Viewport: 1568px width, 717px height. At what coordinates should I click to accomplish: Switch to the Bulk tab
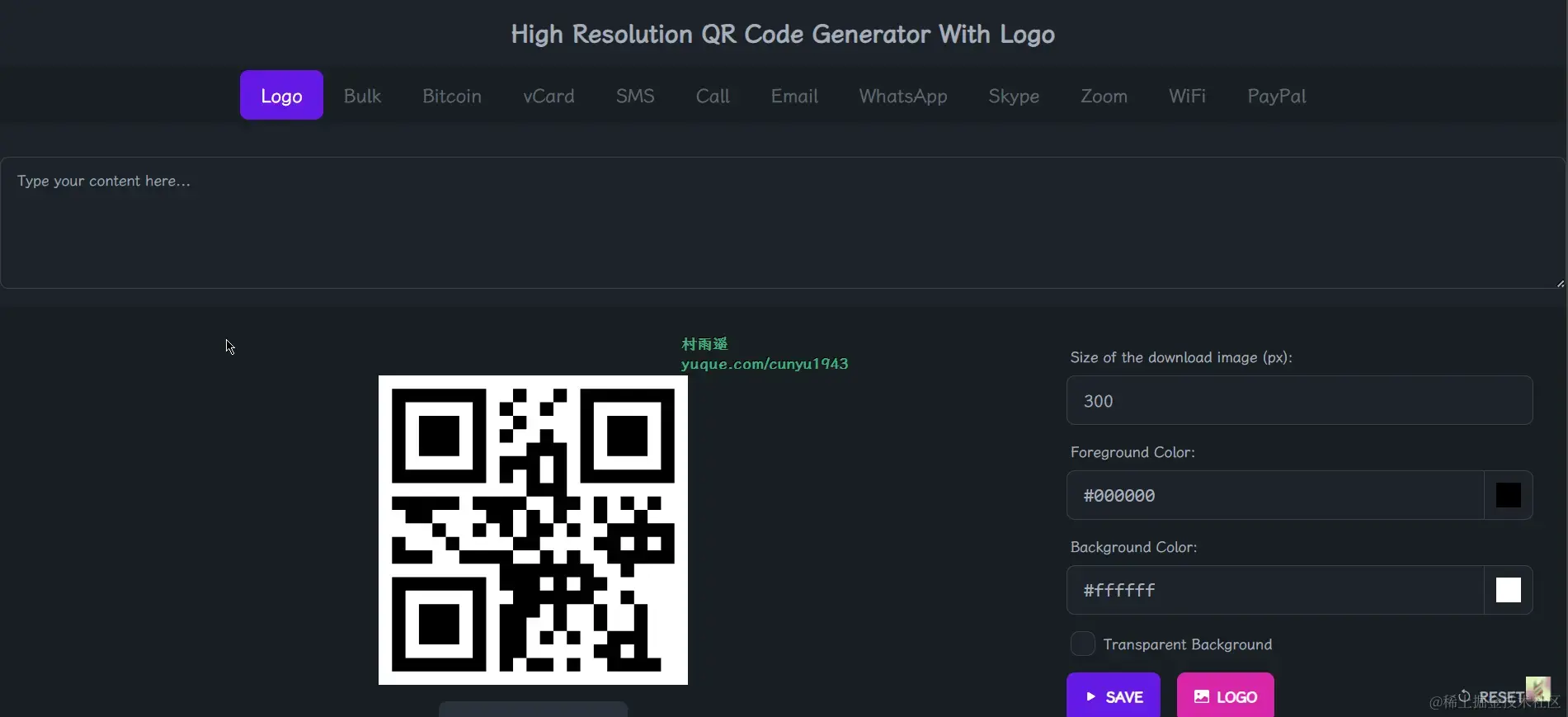362,96
